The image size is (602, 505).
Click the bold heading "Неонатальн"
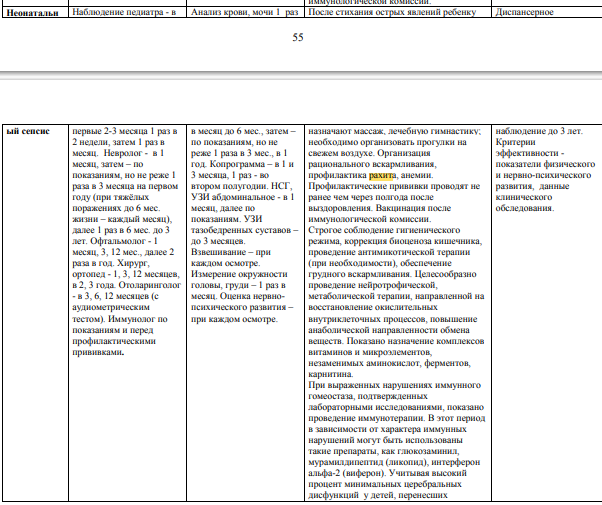click(33, 13)
